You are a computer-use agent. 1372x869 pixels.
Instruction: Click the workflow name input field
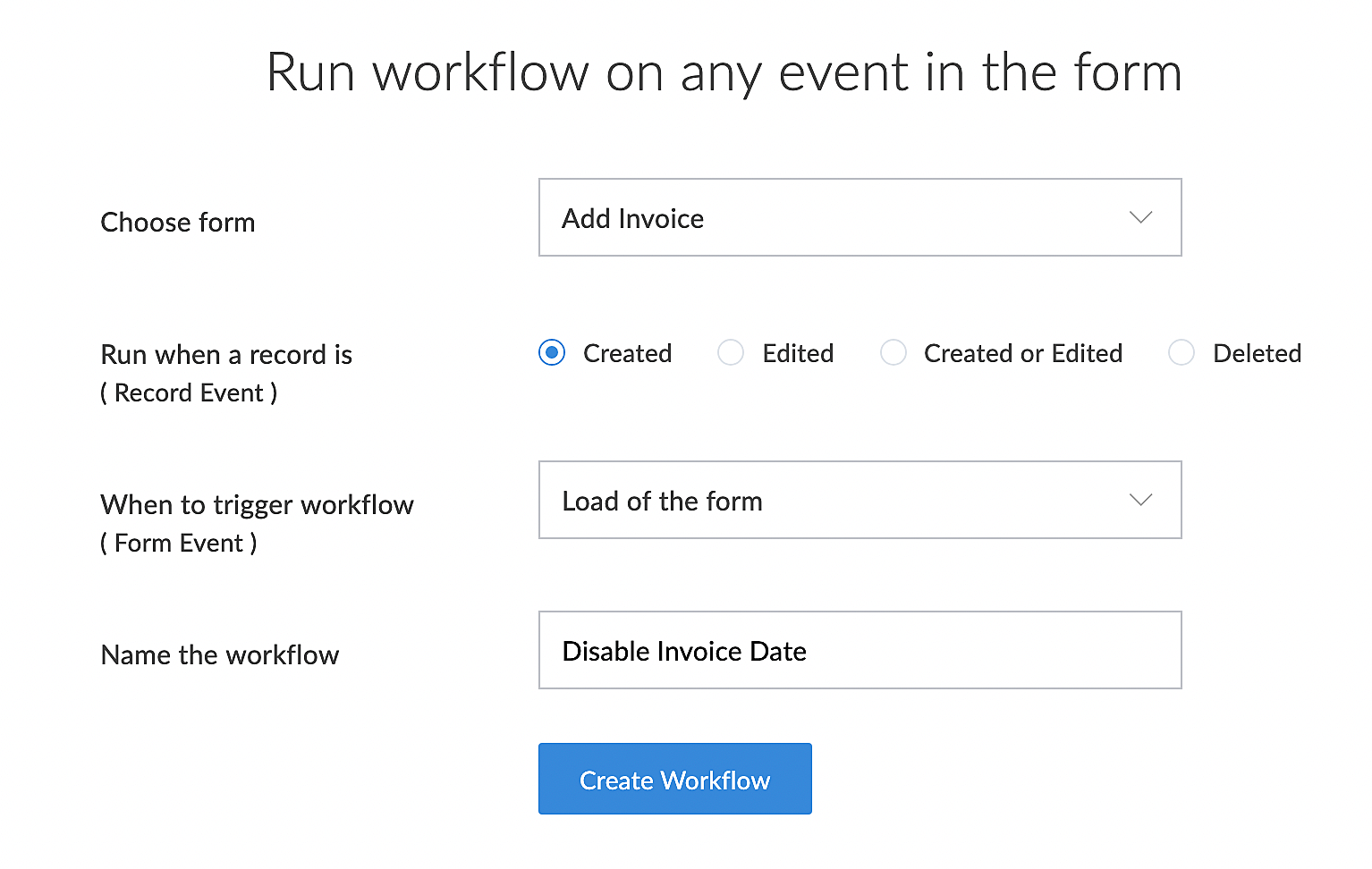859,650
